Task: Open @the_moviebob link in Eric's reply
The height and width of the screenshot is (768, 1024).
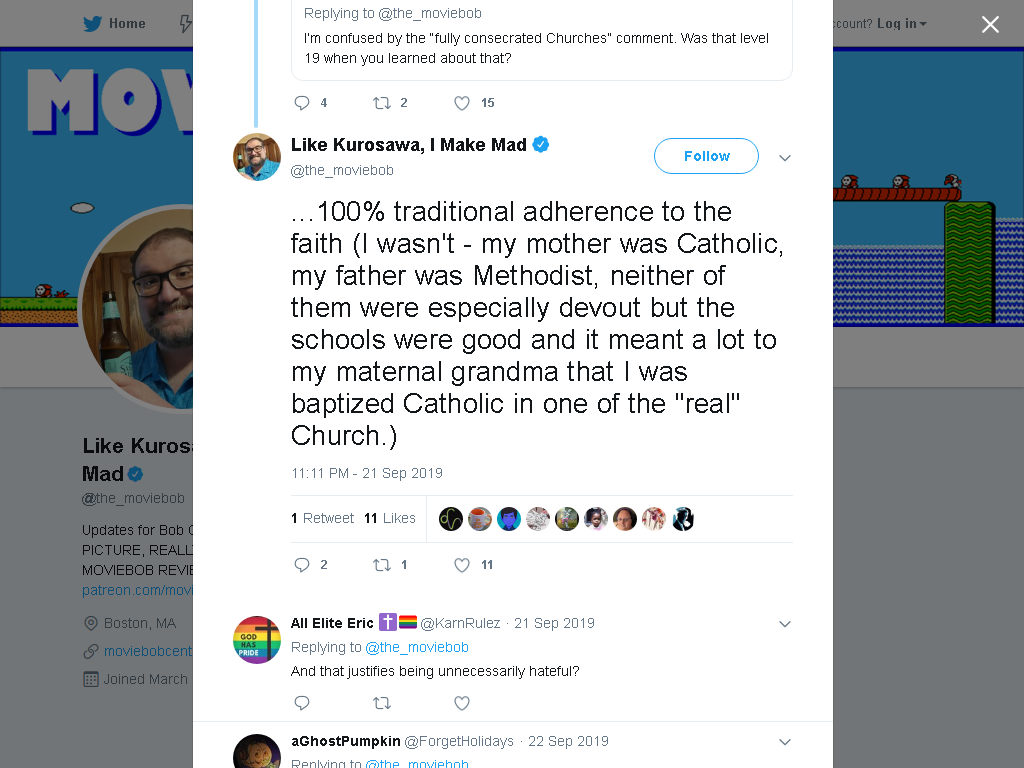Action: pyautogui.click(x=417, y=647)
